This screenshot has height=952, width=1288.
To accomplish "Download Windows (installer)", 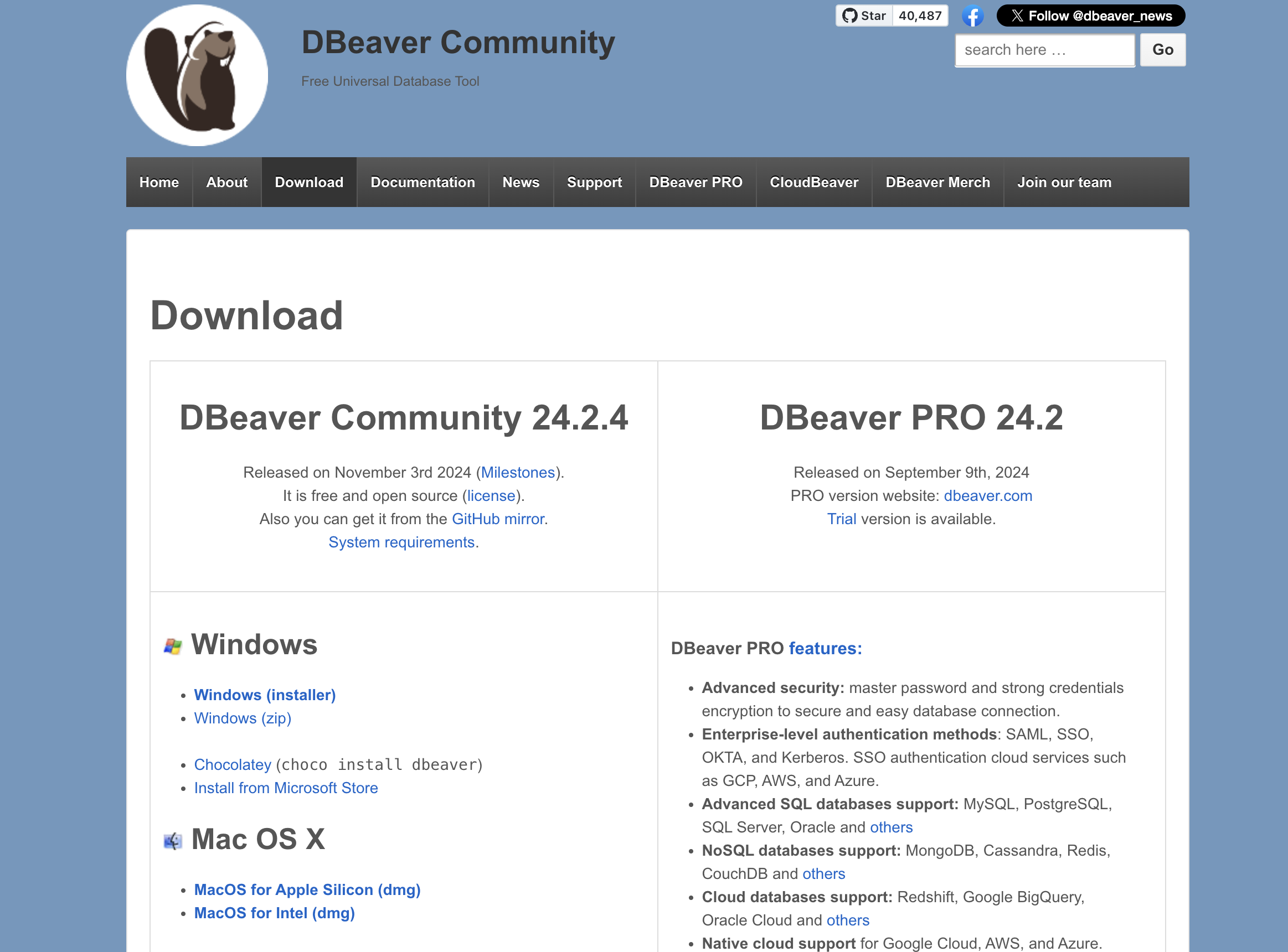I will point(265,695).
